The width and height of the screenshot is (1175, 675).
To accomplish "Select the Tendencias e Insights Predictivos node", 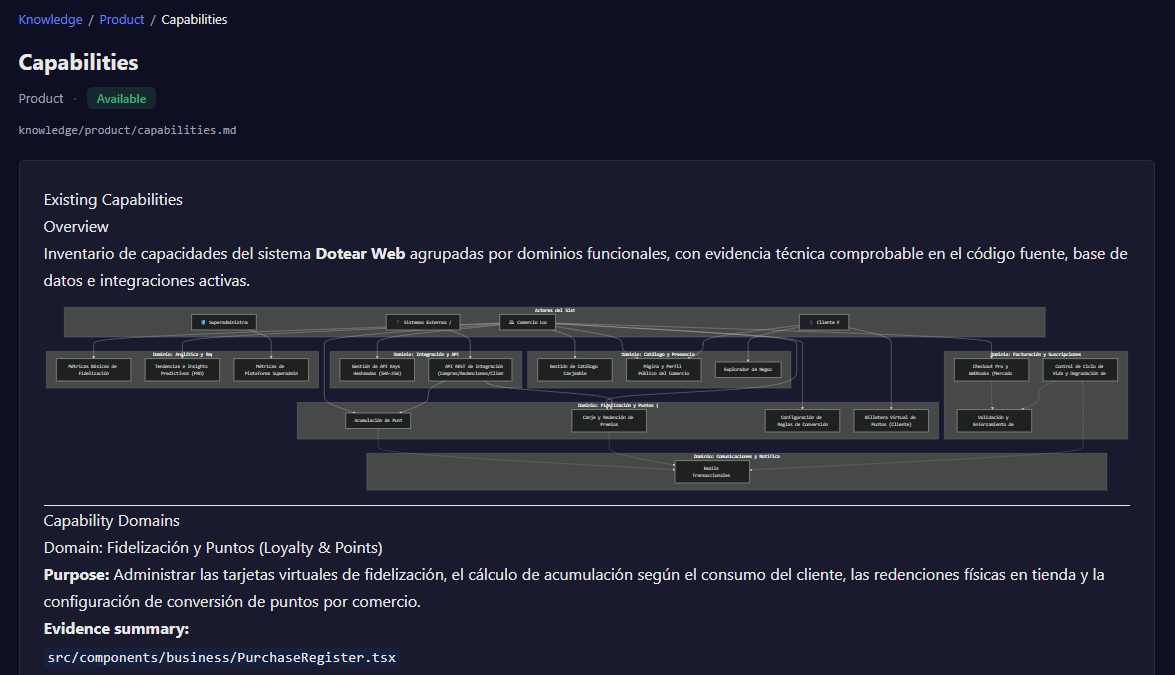I will (182, 369).
